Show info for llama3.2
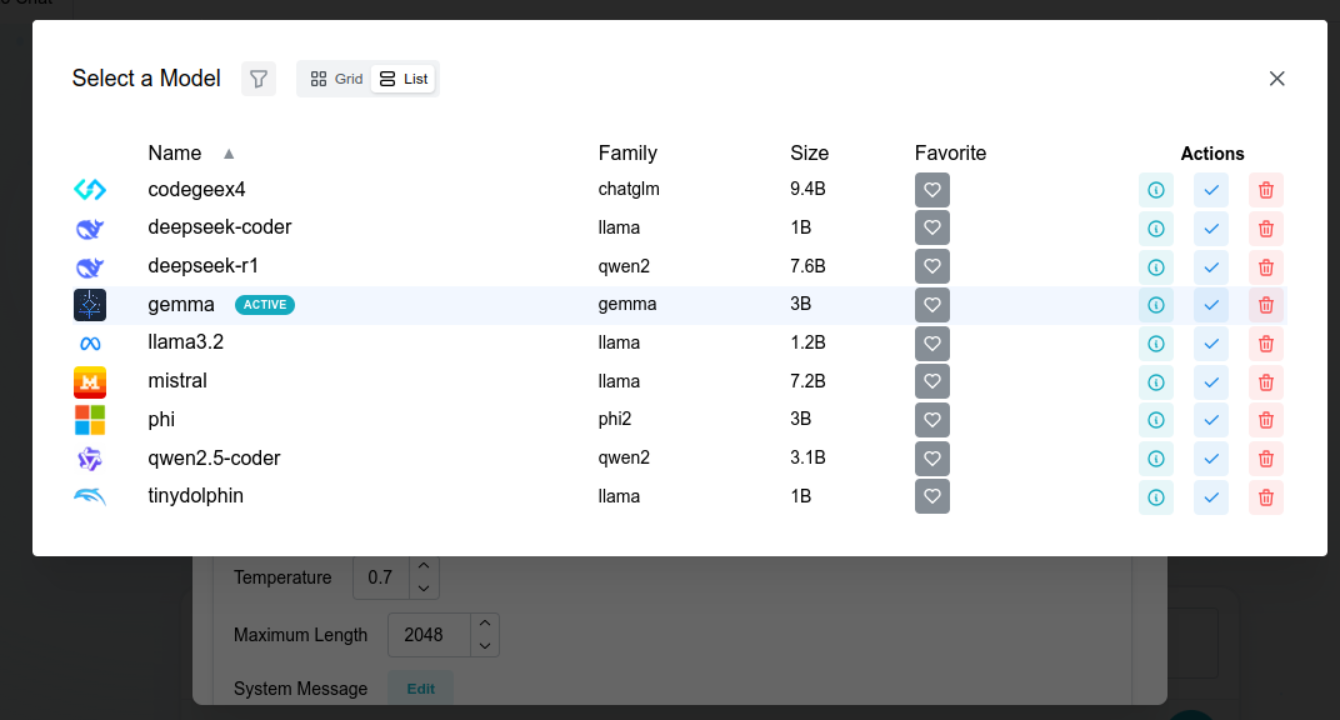 click(x=1156, y=343)
